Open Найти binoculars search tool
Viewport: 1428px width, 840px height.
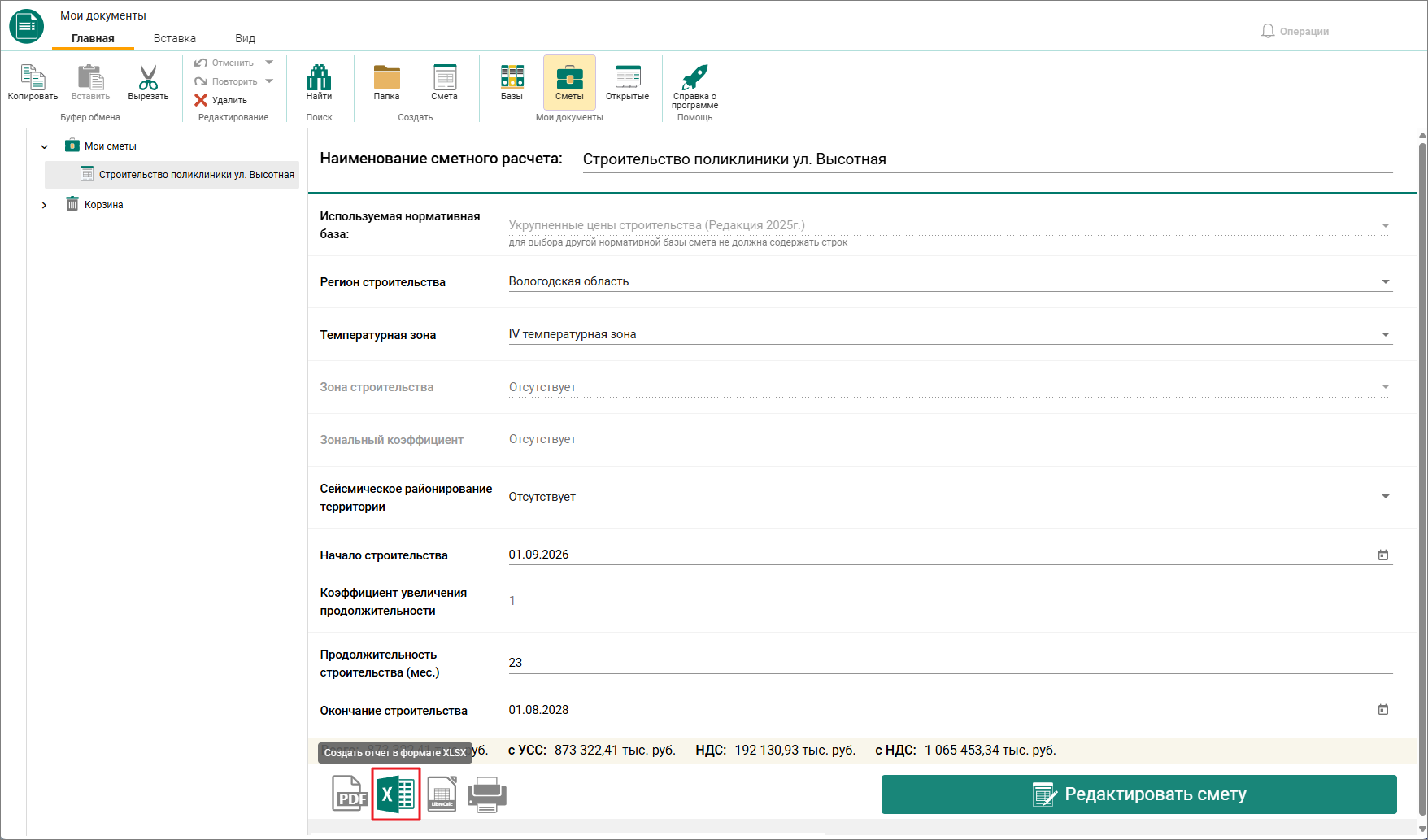[x=319, y=77]
